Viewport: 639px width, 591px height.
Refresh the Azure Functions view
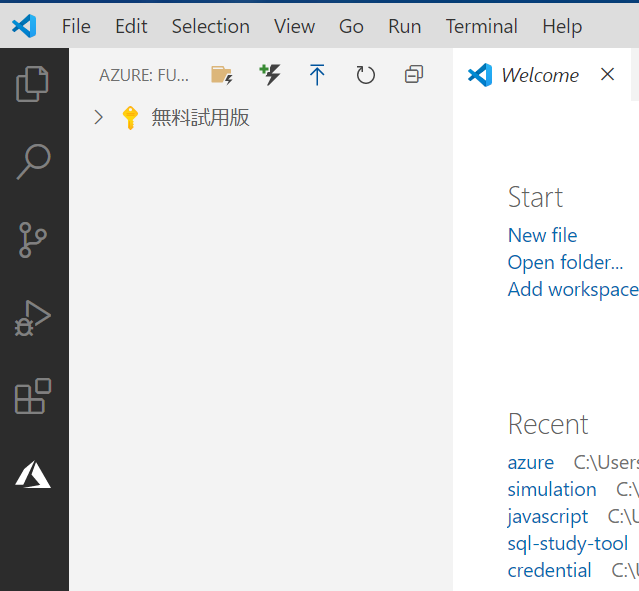pyautogui.click(x=366, y=75)
